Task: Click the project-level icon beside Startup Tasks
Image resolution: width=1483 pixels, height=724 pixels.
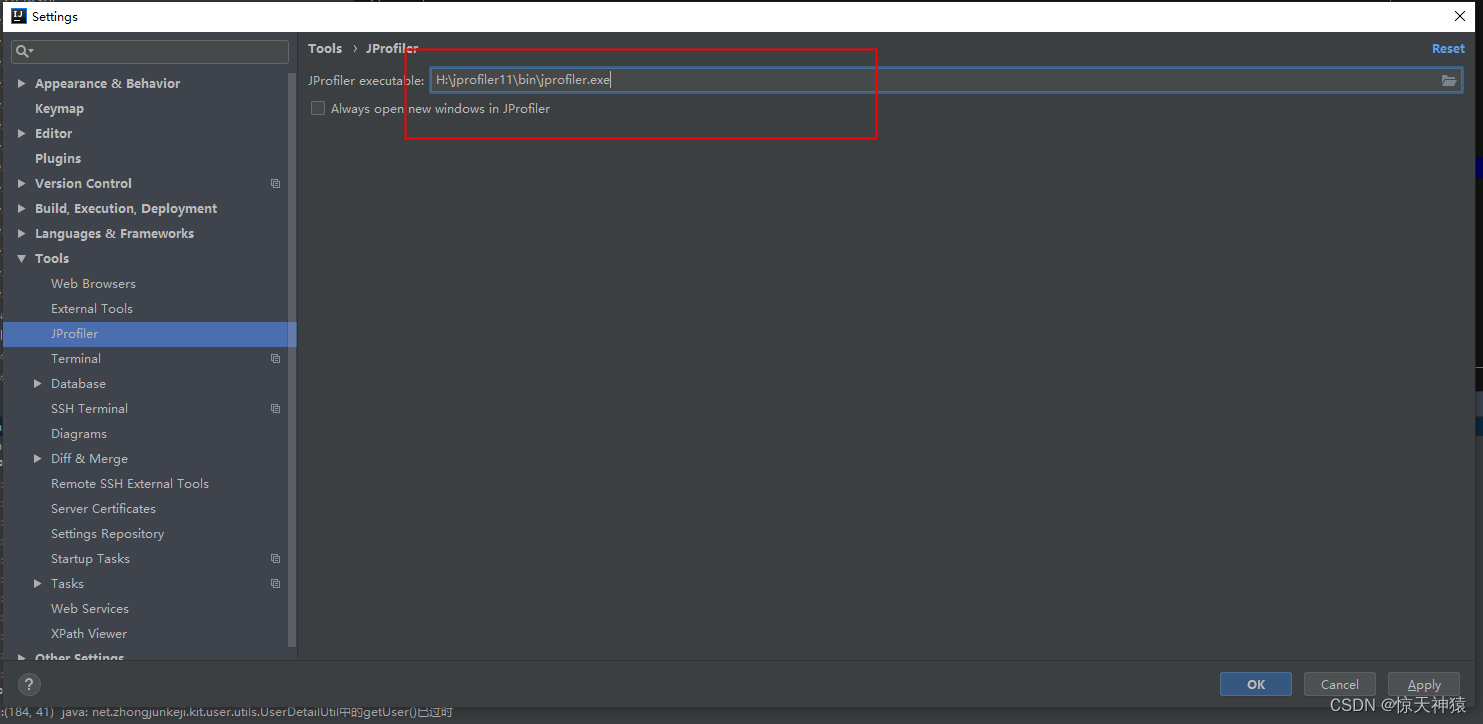Action: [276, 559]
